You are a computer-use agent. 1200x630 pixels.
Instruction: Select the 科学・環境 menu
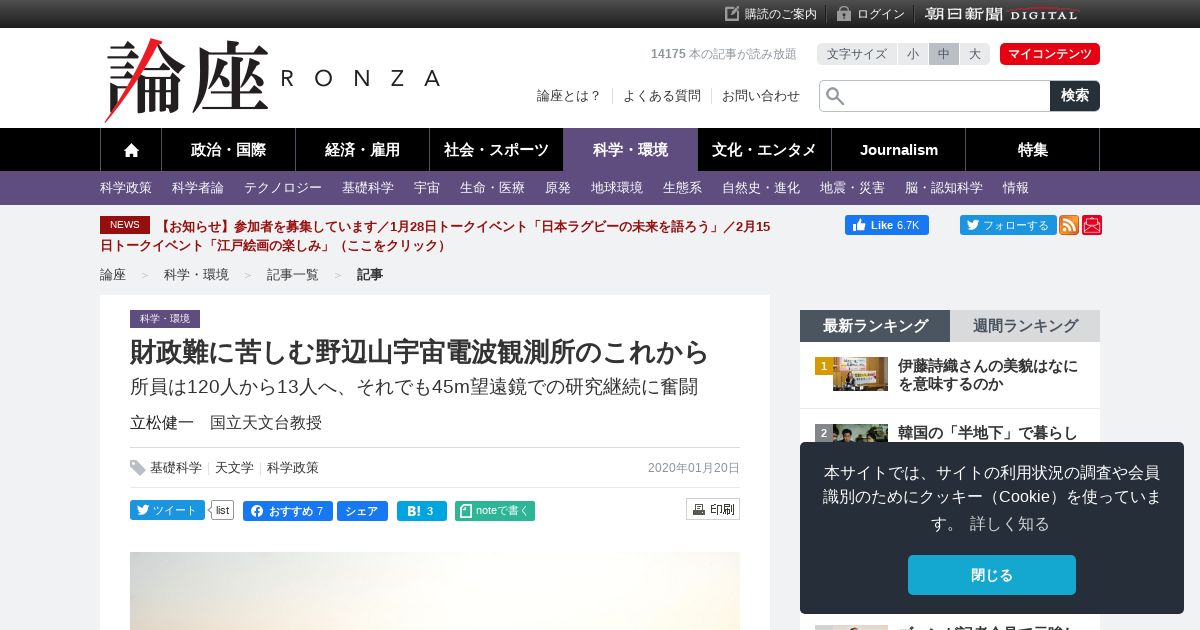tap(630, 150)
